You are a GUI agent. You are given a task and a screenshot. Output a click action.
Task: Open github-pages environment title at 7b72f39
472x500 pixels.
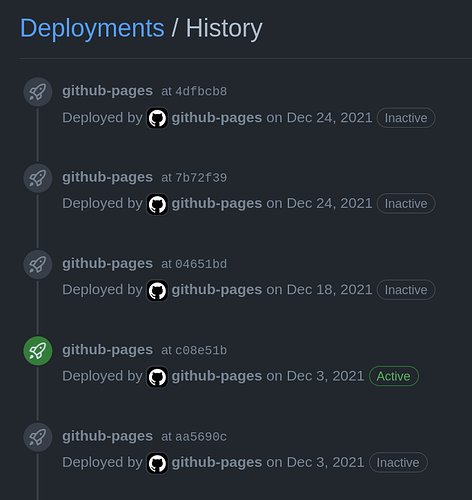[x=108, y=177]
